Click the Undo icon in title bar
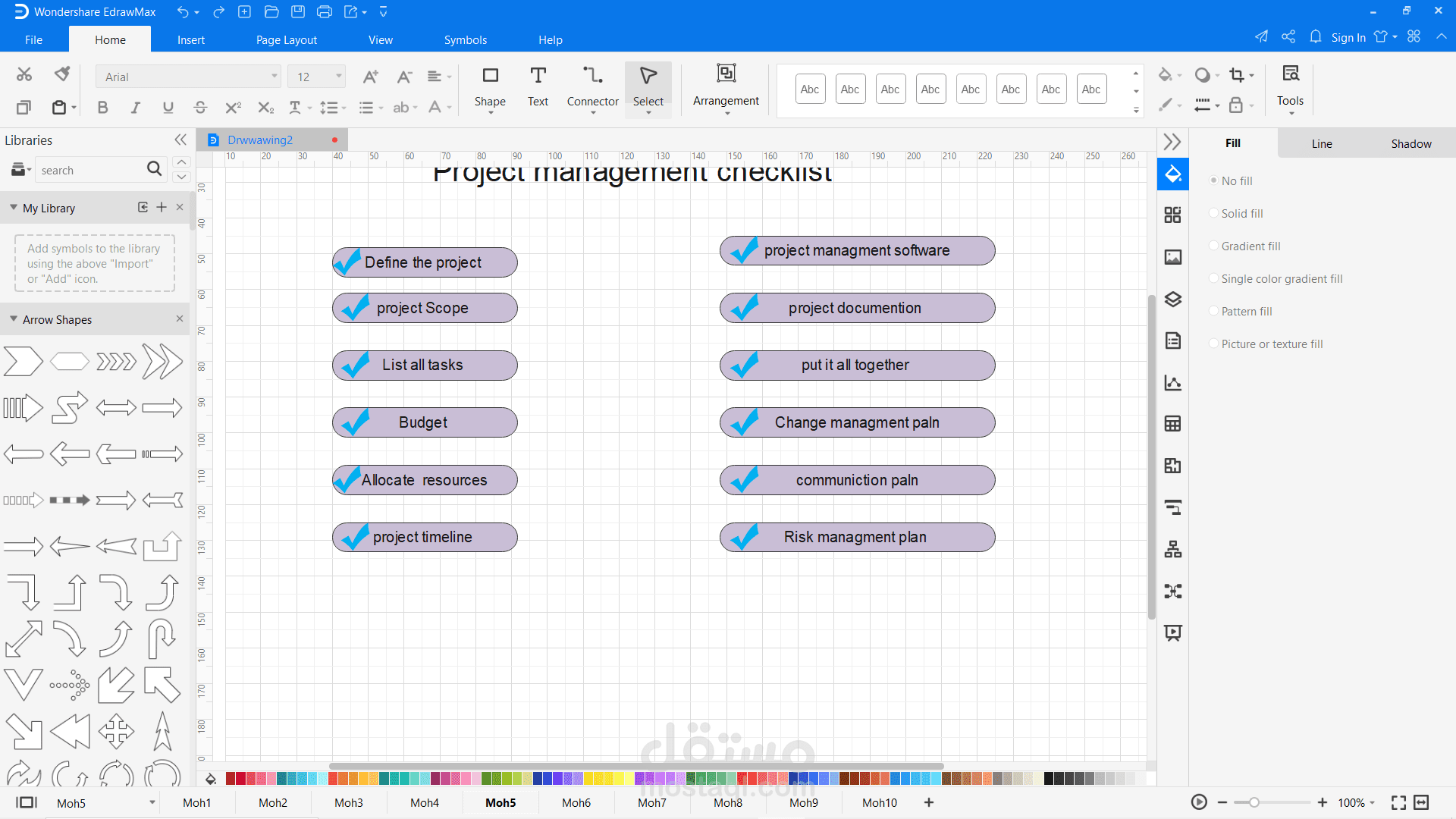 (183, 12)
